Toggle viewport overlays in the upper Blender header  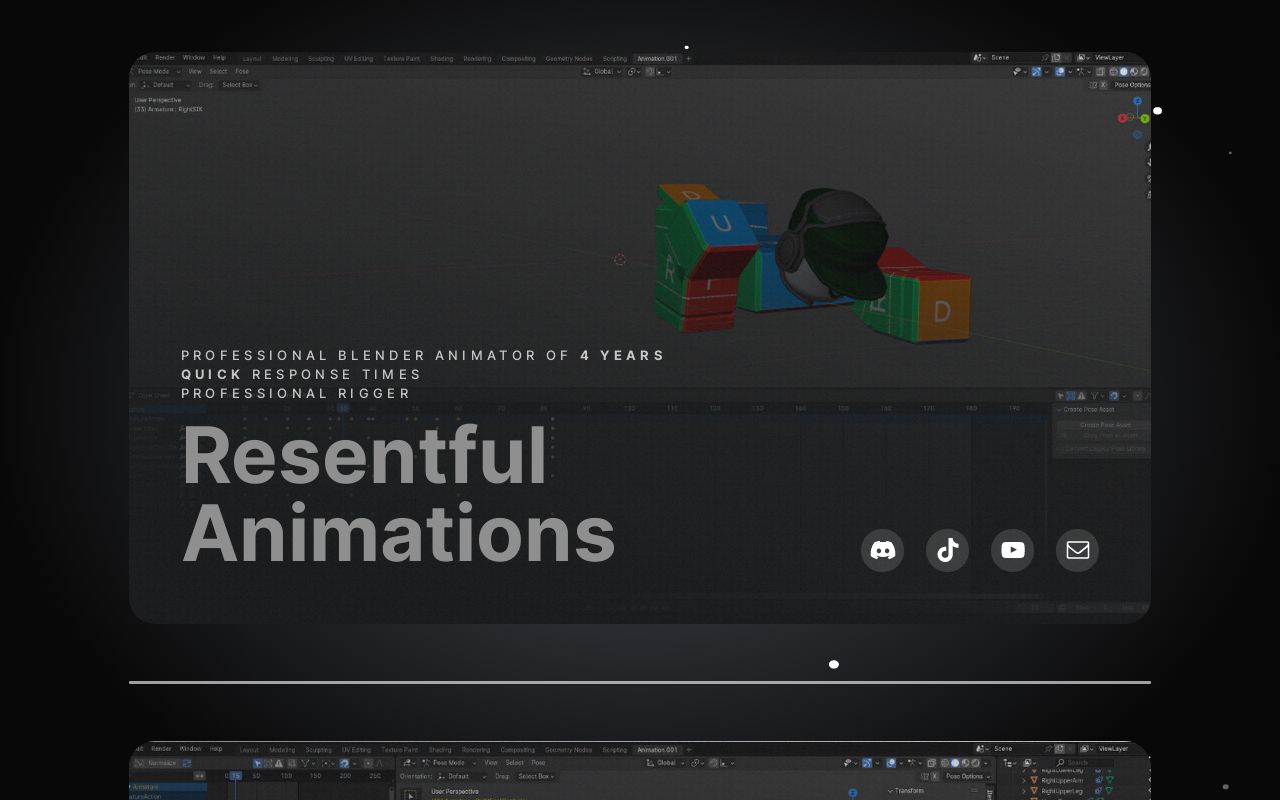1061,71
